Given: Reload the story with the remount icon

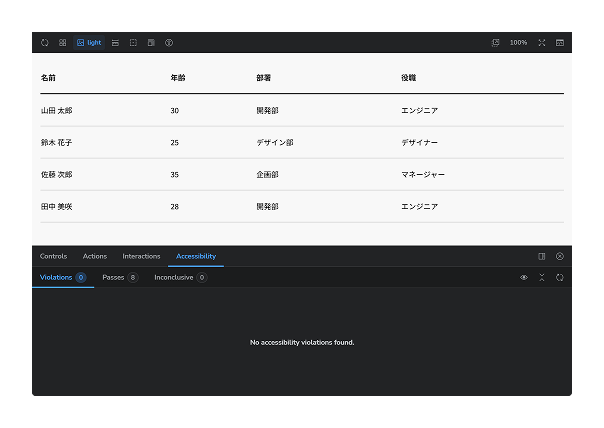Looking at the screenshot, I should pyautogui.click(x=45, y=43).
